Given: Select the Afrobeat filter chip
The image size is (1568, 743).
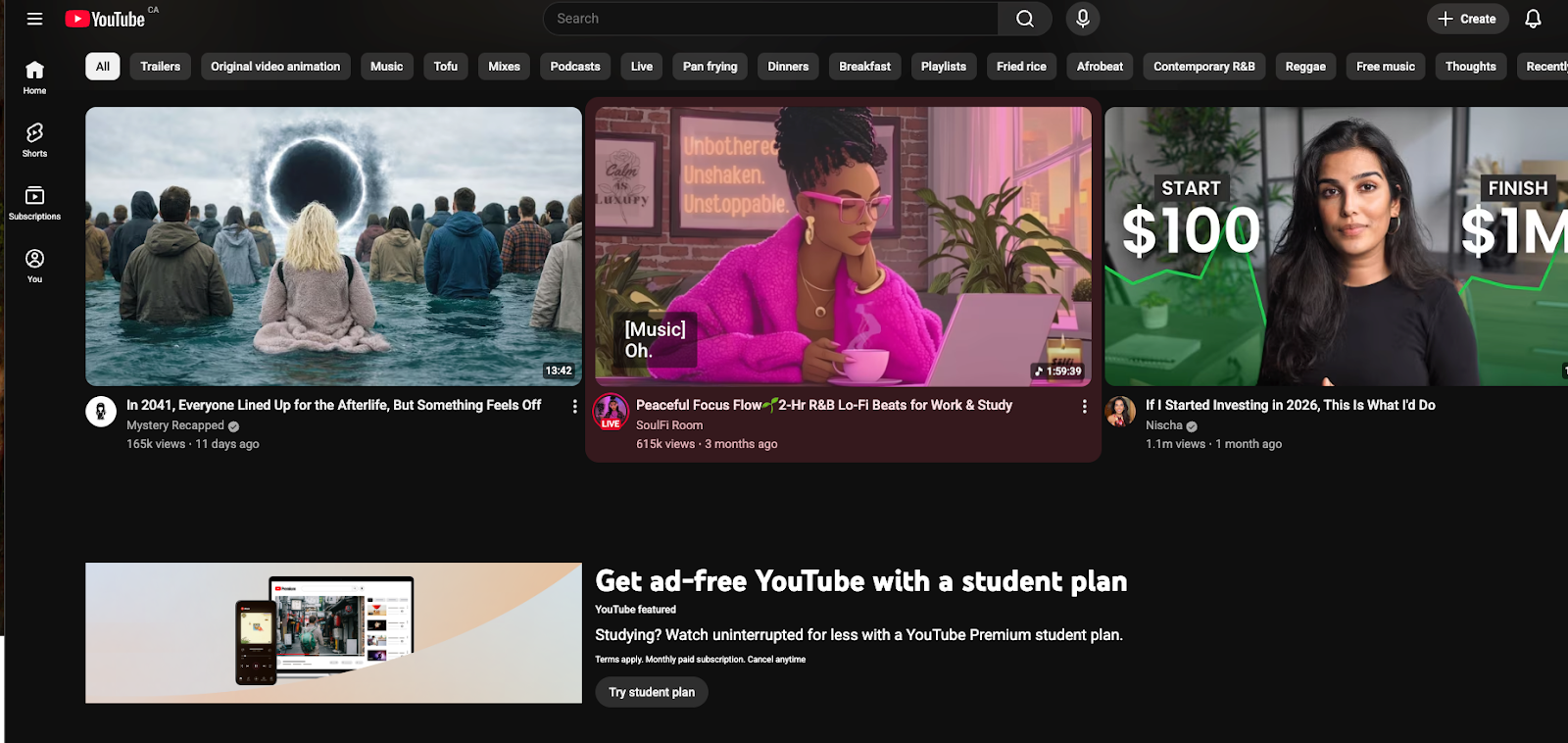Looking at the screenshot, I should [1100, 67].
